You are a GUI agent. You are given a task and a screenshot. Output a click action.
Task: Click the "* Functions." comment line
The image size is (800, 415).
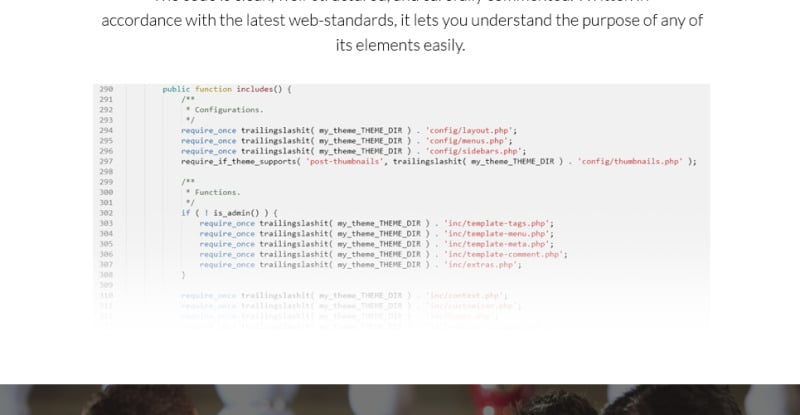pos(213,192)
